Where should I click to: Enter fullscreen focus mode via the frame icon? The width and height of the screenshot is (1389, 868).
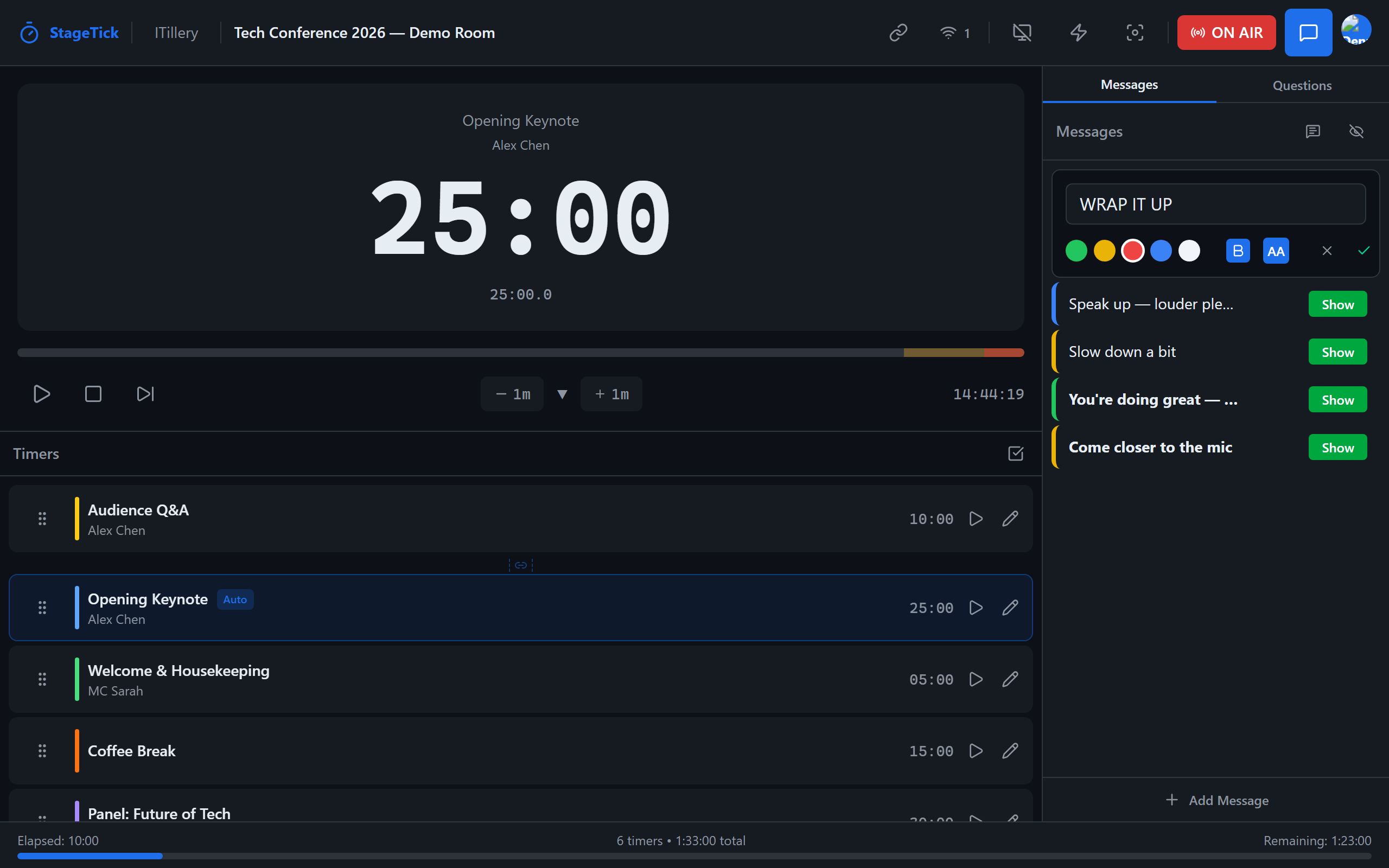1135,33
